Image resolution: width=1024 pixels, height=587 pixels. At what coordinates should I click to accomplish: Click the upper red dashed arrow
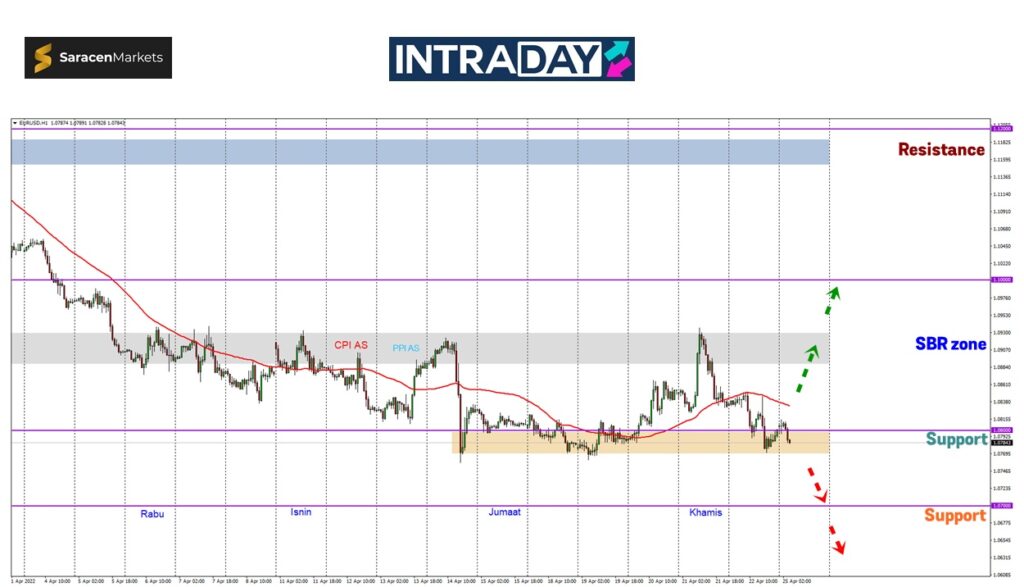[x=818, y=489]
